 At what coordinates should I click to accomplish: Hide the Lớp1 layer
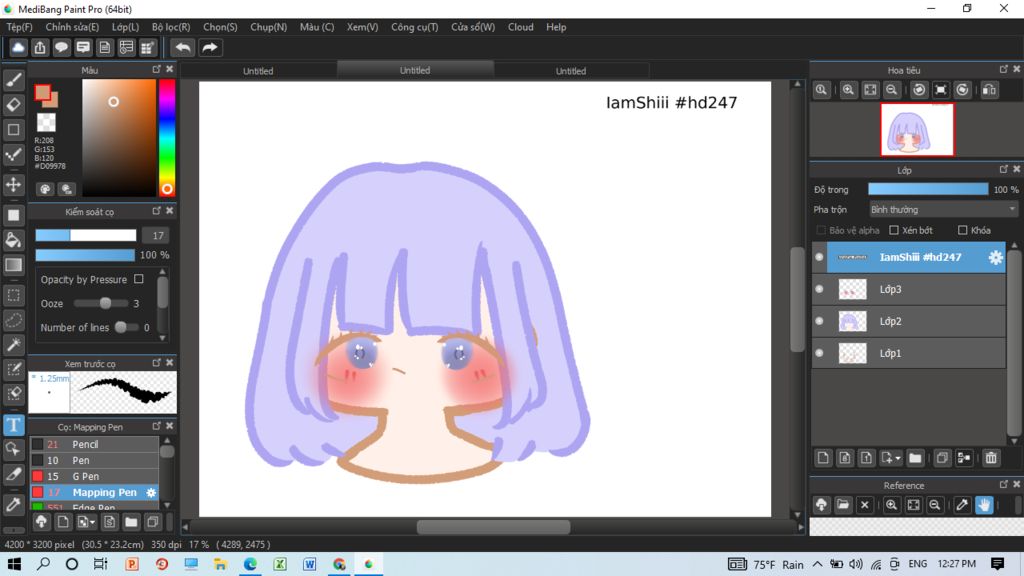click(x=820, y=353)
